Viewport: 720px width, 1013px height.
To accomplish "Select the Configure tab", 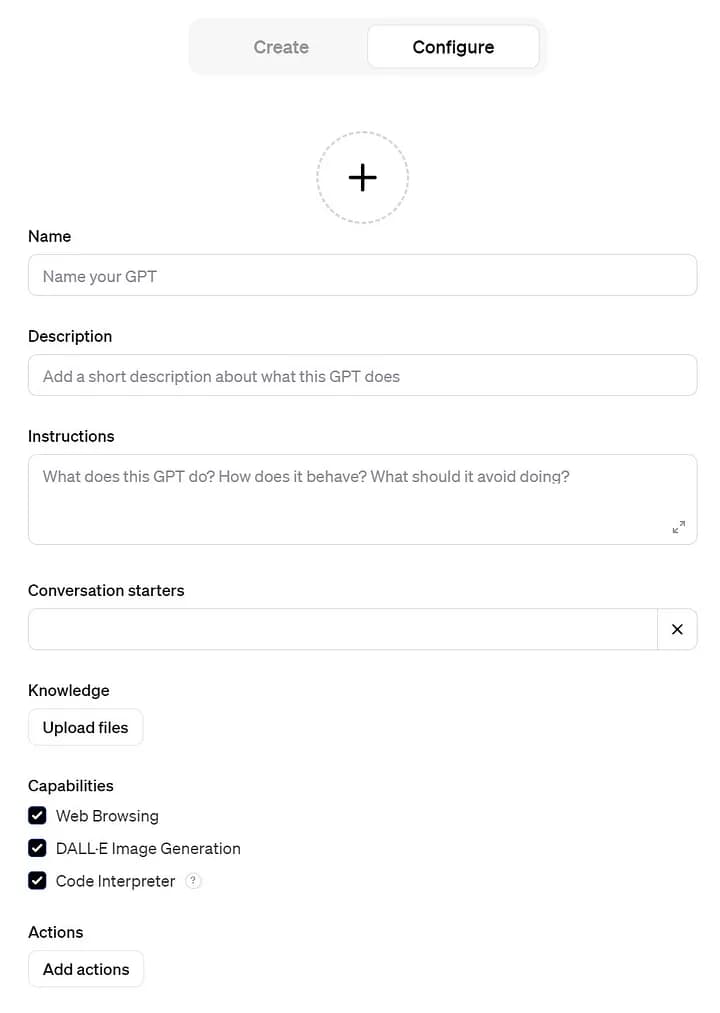I will pos(453,46).
